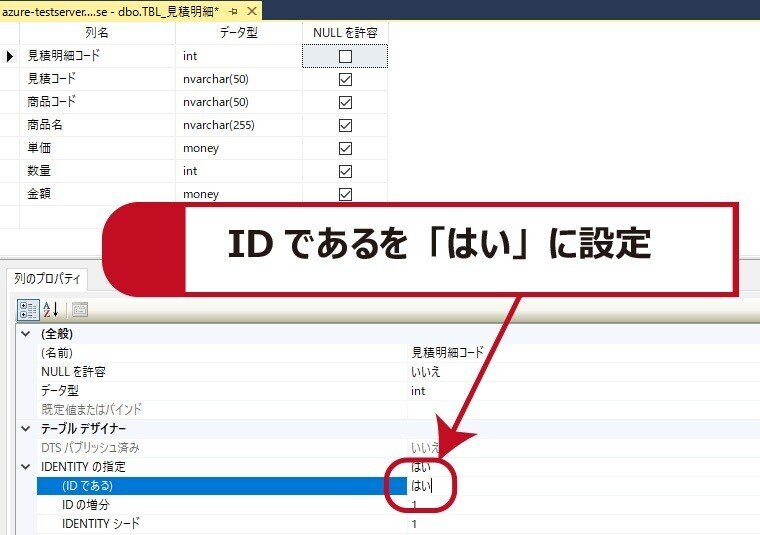Click the 列名 column header
The height and width of the screenshot is (535, 760).
pyautogui.click(x=97, y=32)
